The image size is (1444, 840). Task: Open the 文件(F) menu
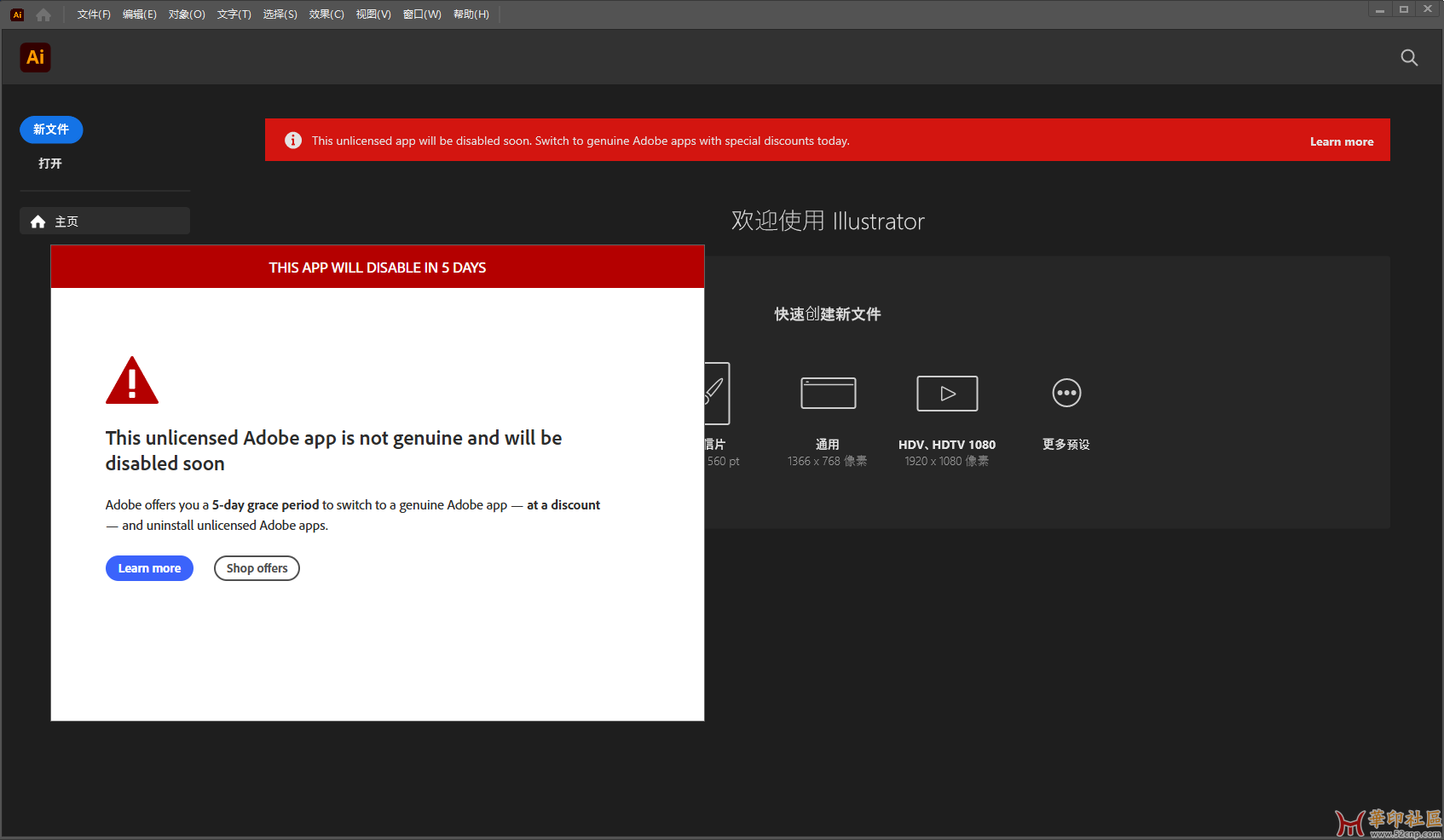94,14
